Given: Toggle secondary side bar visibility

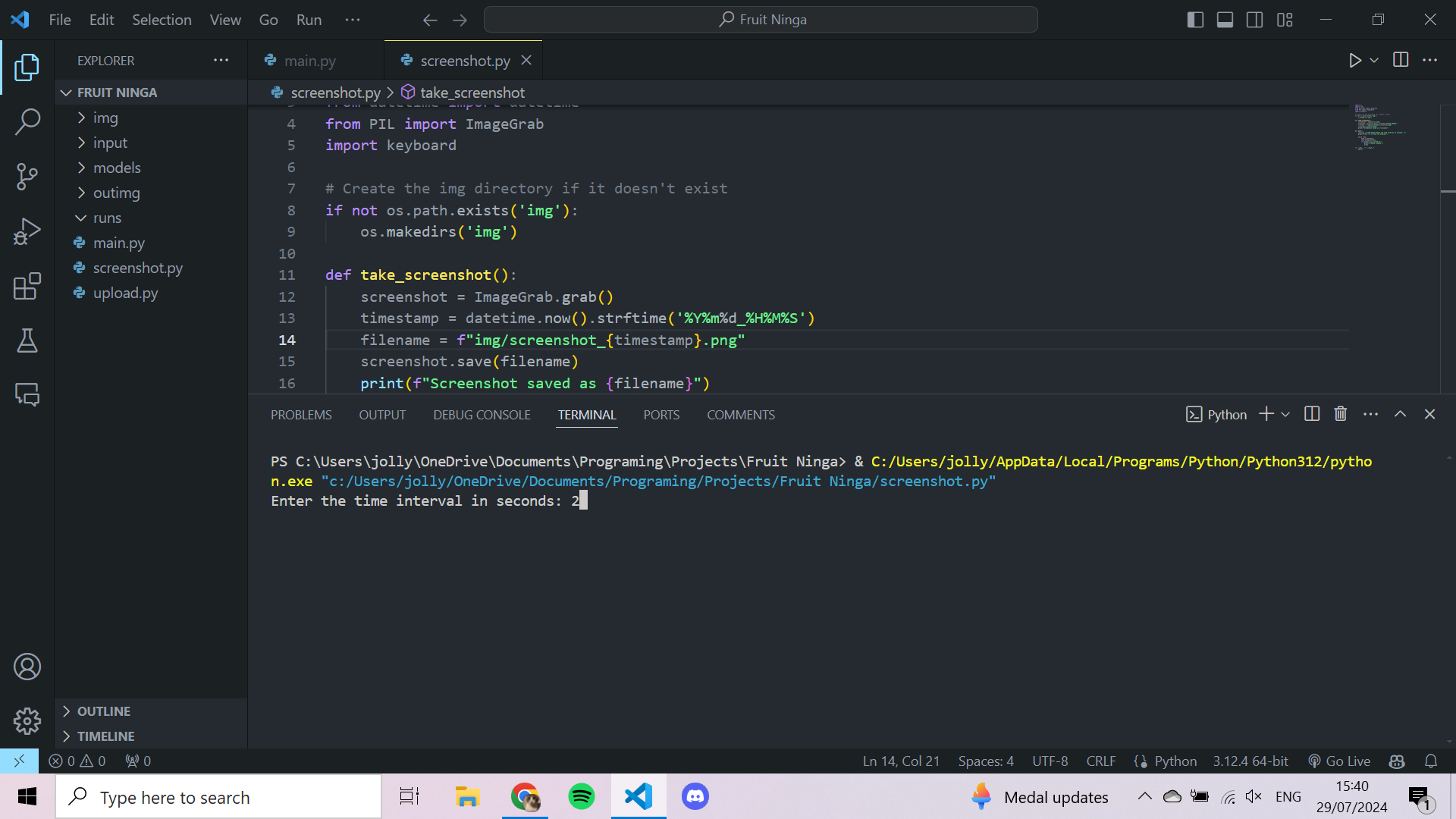Looking at the screenshot, I should pos(1255,20).
